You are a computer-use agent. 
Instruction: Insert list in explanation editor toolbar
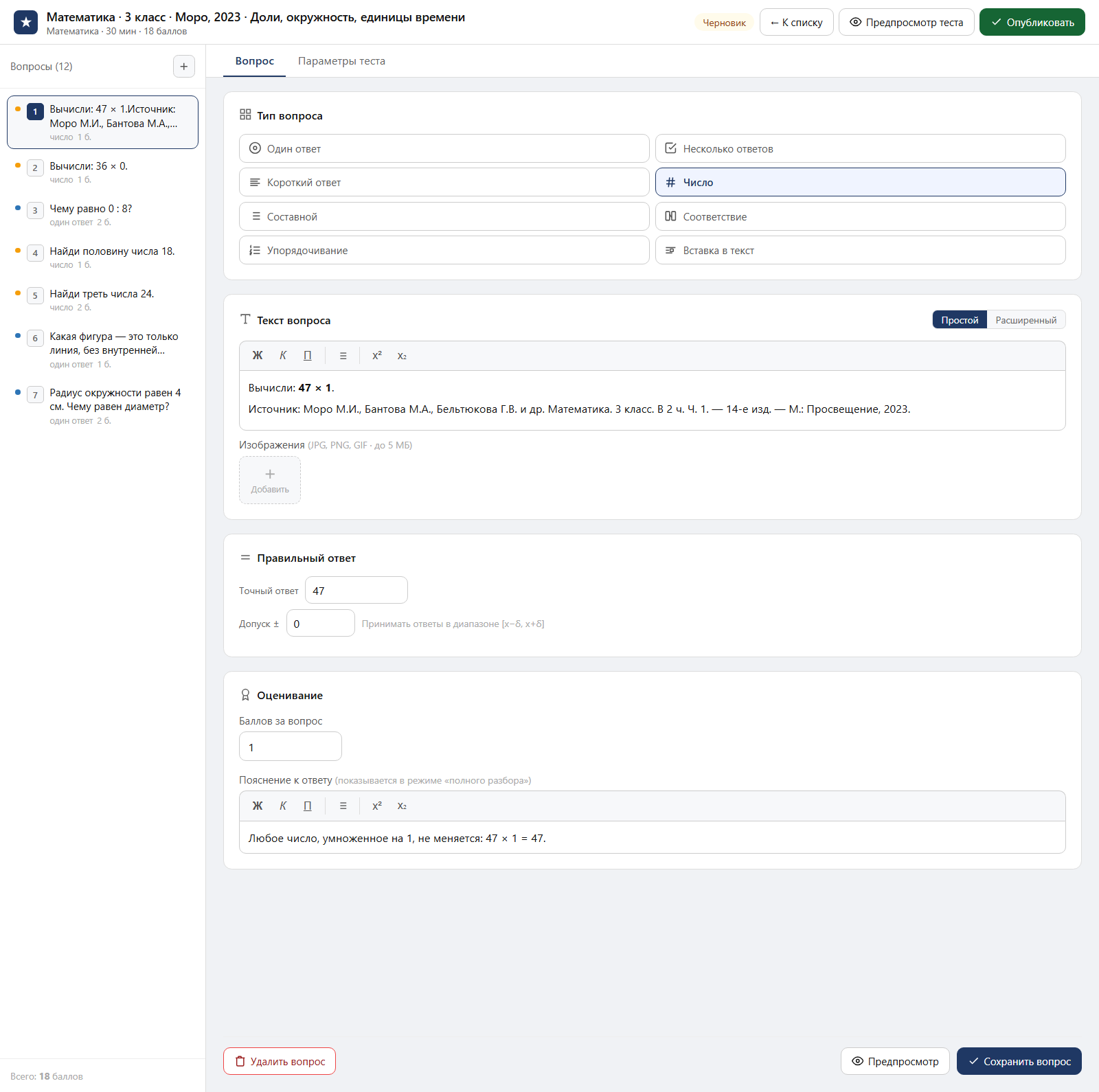tap(343, 806)
